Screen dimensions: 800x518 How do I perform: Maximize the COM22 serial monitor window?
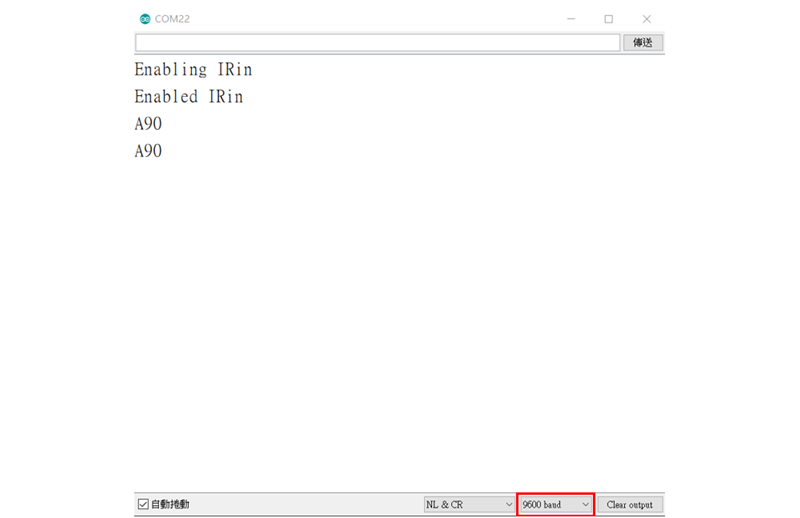point(608,19)
